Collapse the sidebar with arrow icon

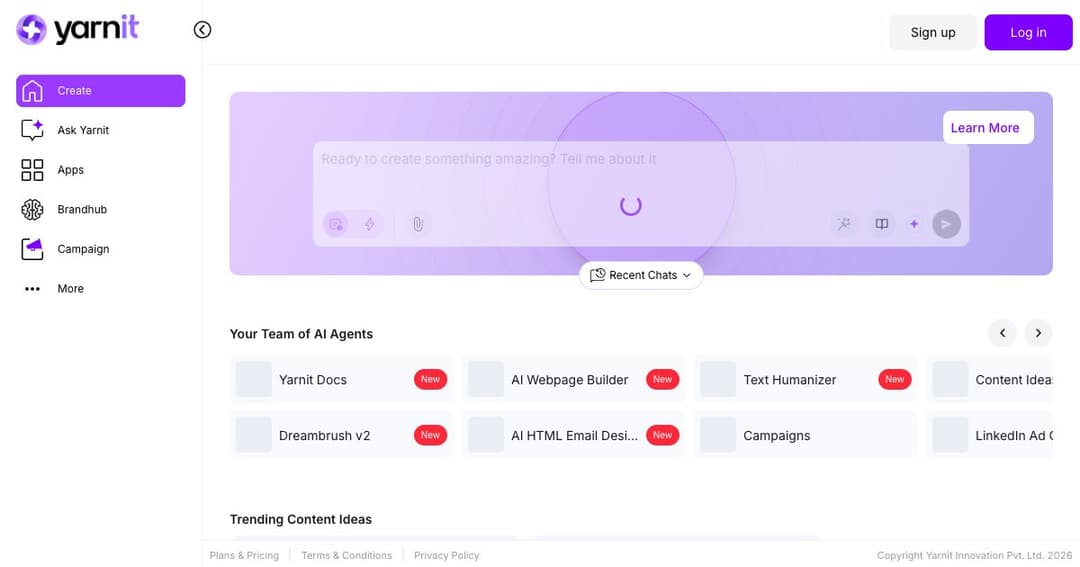pos(202,30)
